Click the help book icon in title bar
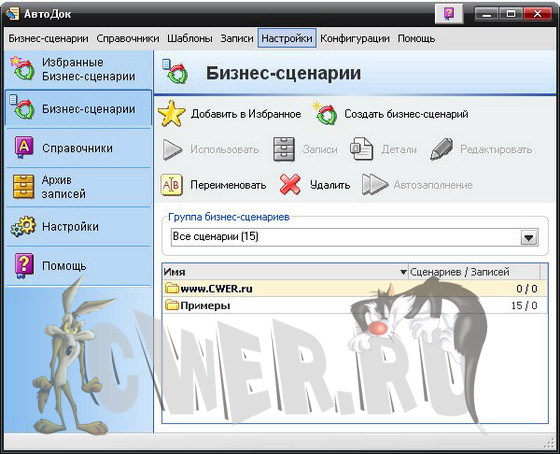This screenshot has width=560, height=454. click(449, 14)
